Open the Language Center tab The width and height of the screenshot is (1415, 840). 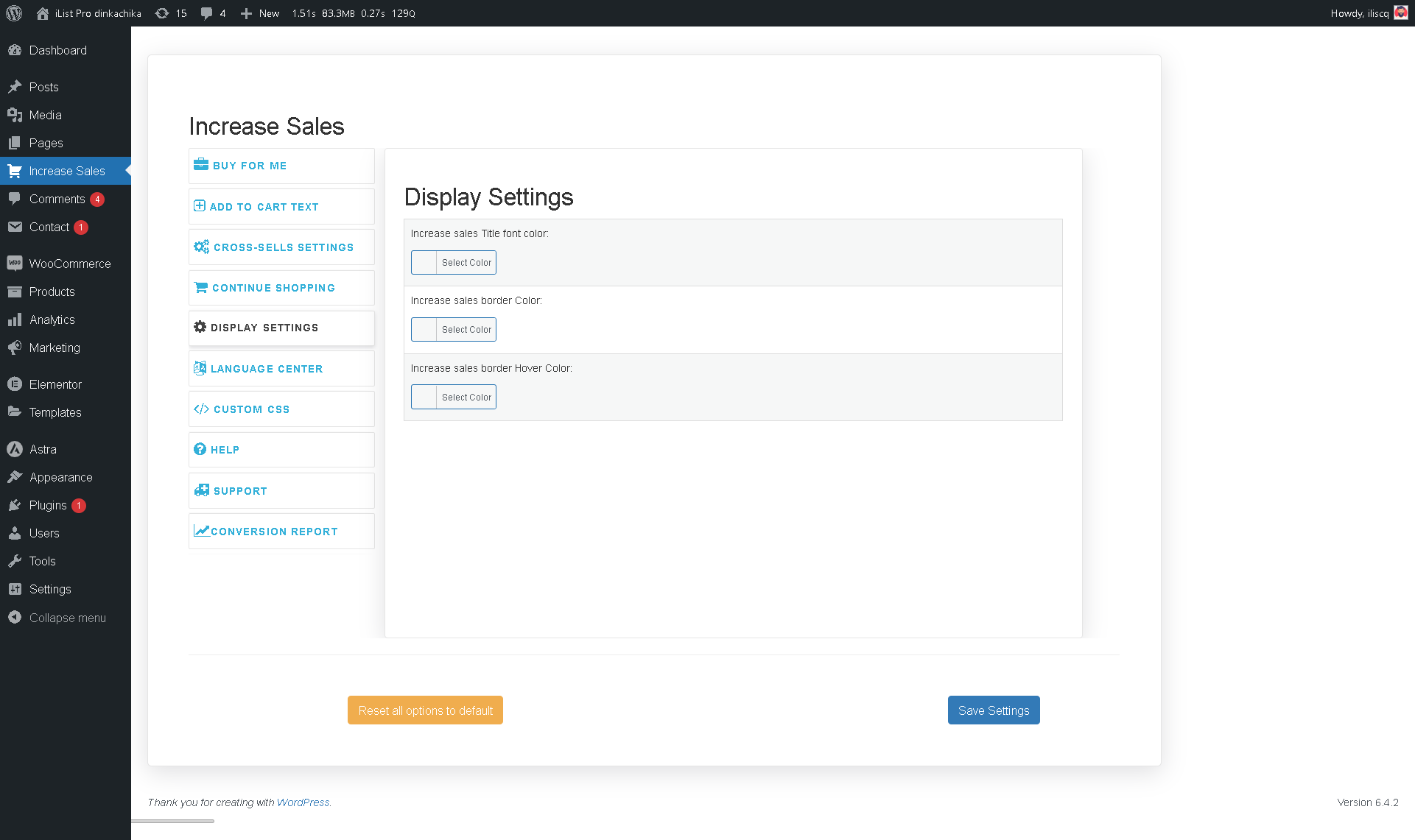point(266,369)
